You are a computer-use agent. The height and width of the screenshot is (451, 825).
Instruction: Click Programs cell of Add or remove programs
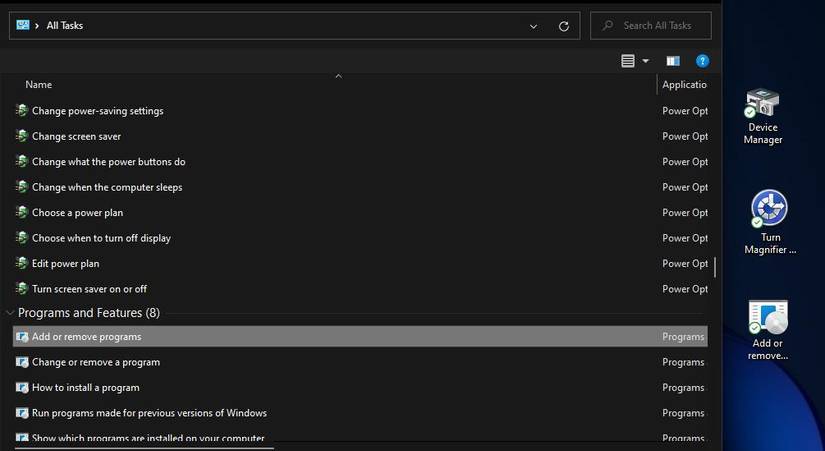tap(683, 336)
